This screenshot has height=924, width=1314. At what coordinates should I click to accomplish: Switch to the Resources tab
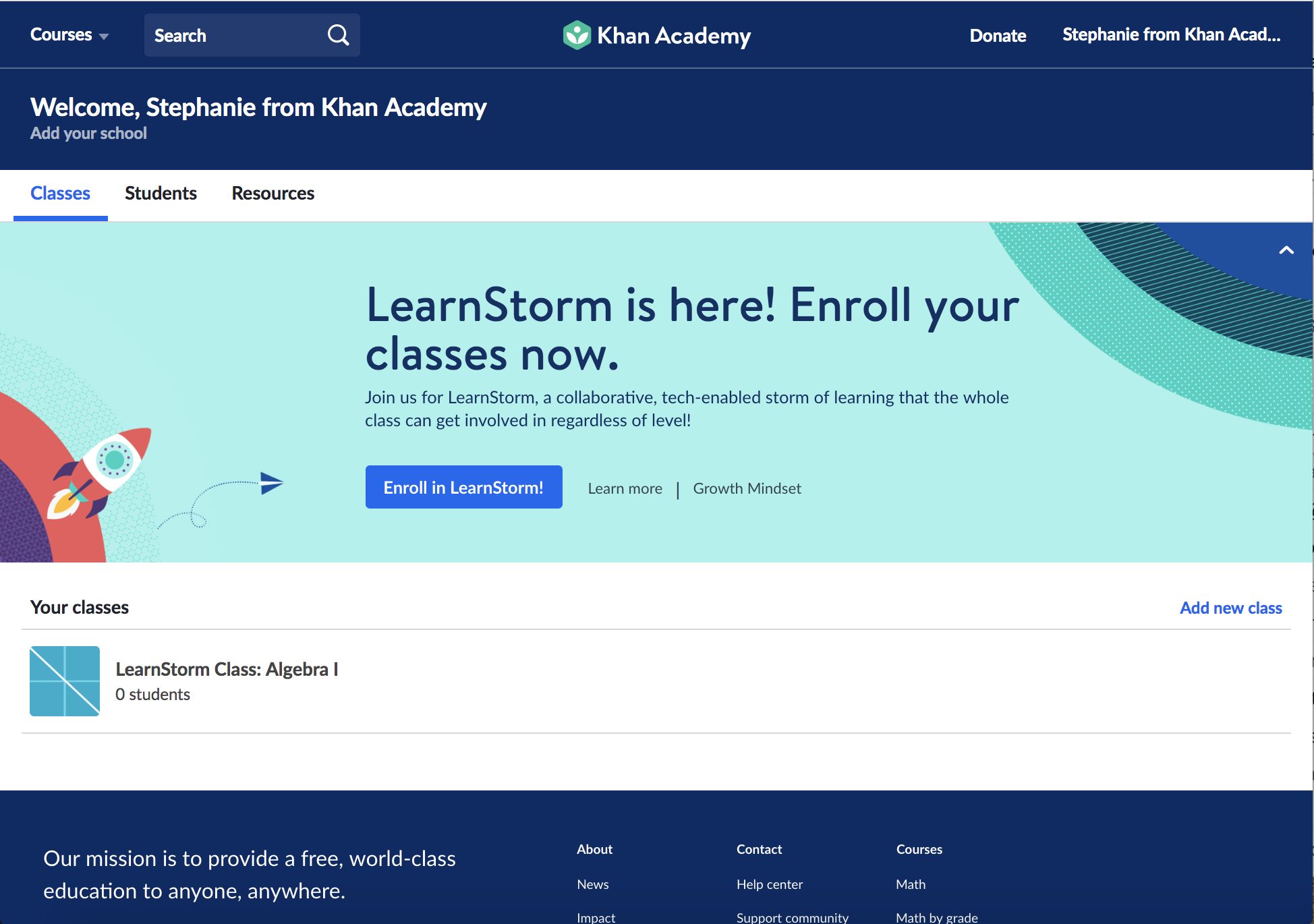(273, 194)
